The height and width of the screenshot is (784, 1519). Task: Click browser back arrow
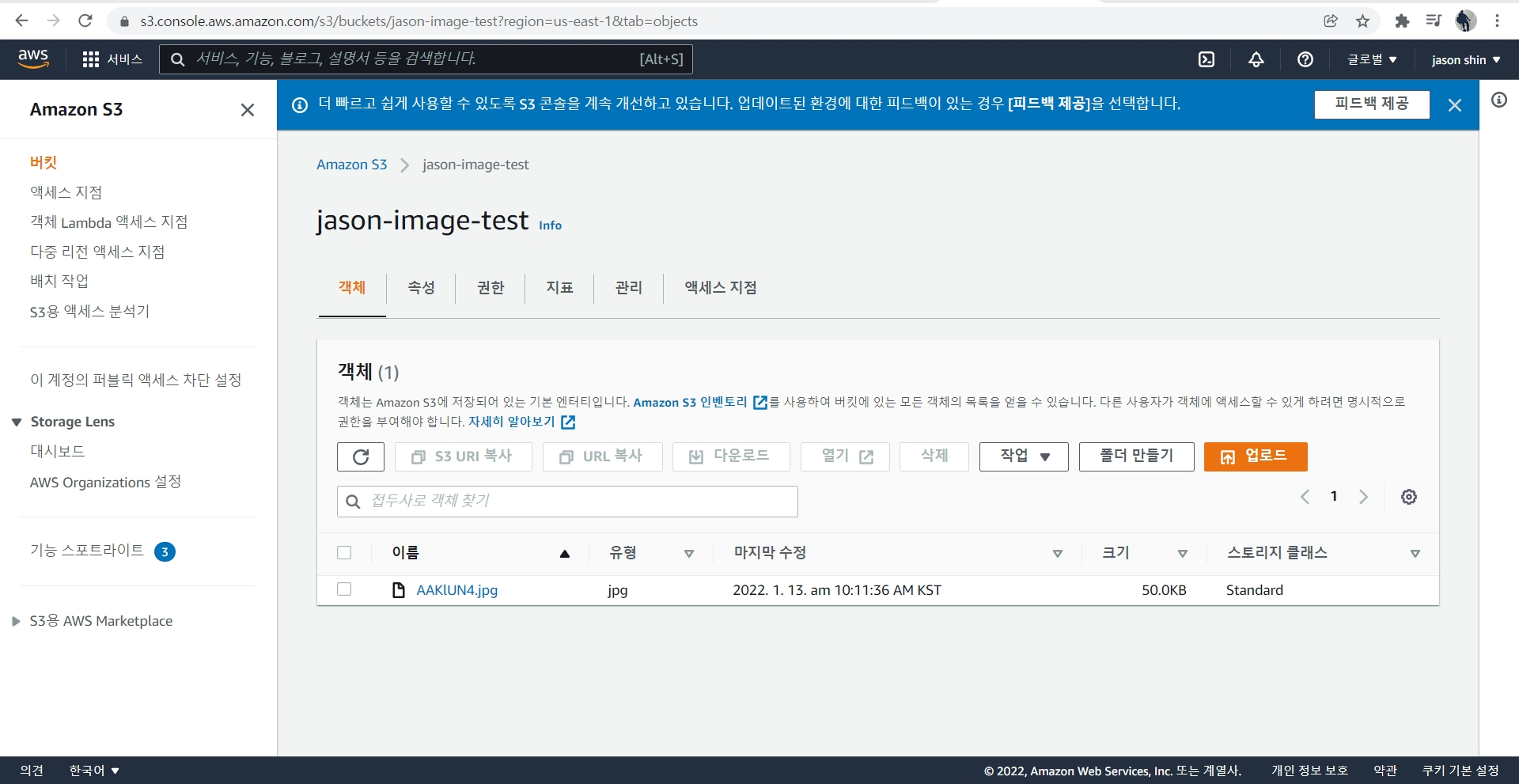tap(22, 21)
